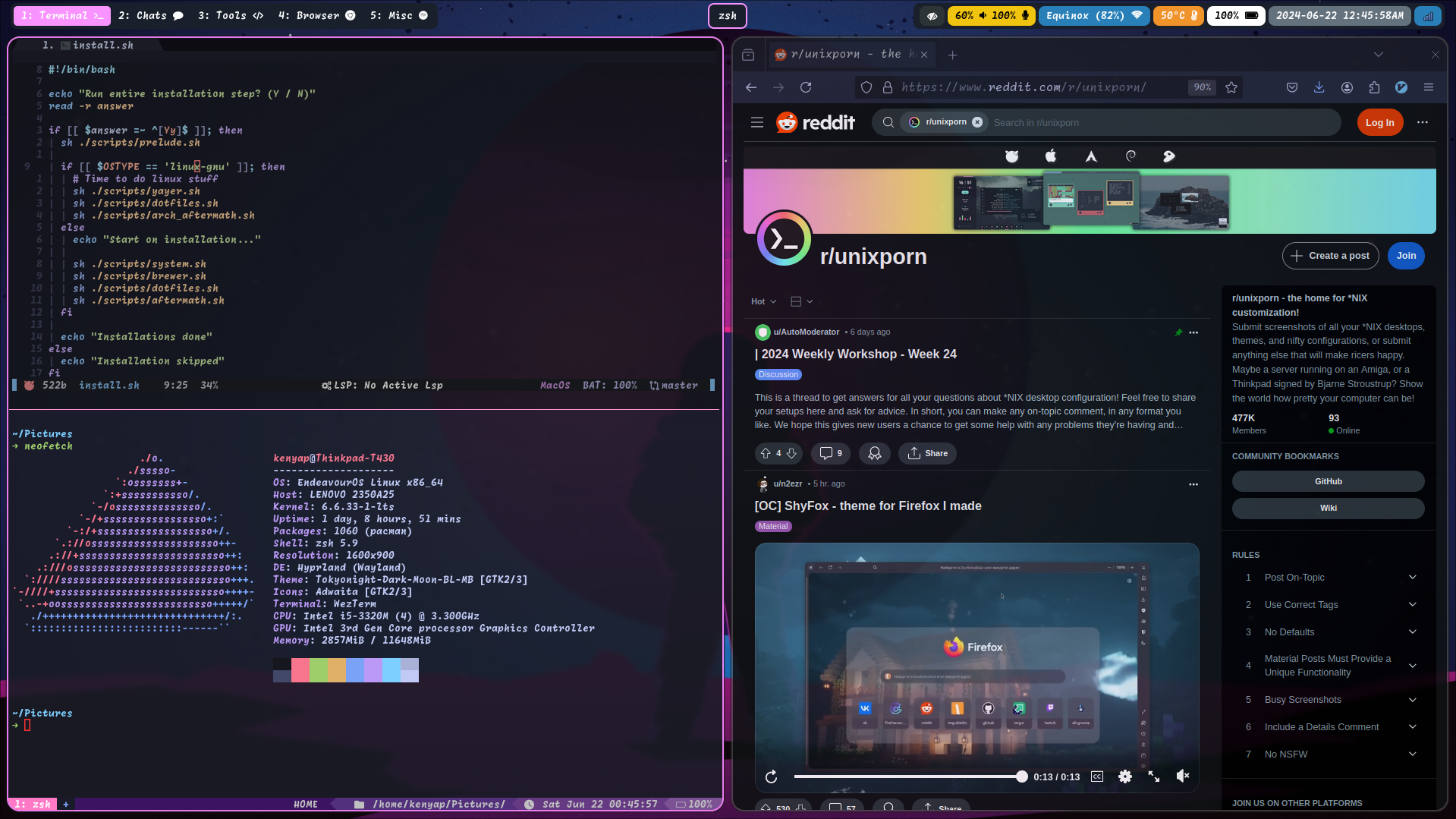The image size is (1456, 819).
Task: Reload the reddit page
Action: (x=806, y=87)
